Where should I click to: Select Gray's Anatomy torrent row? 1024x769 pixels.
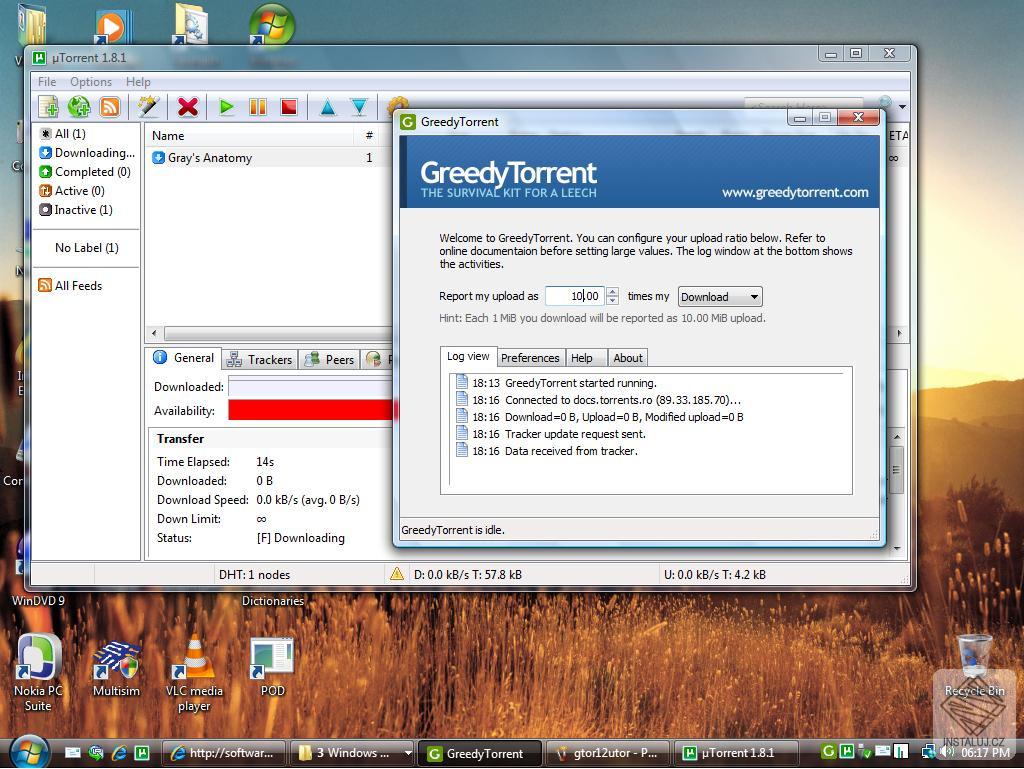pos(268,157)
